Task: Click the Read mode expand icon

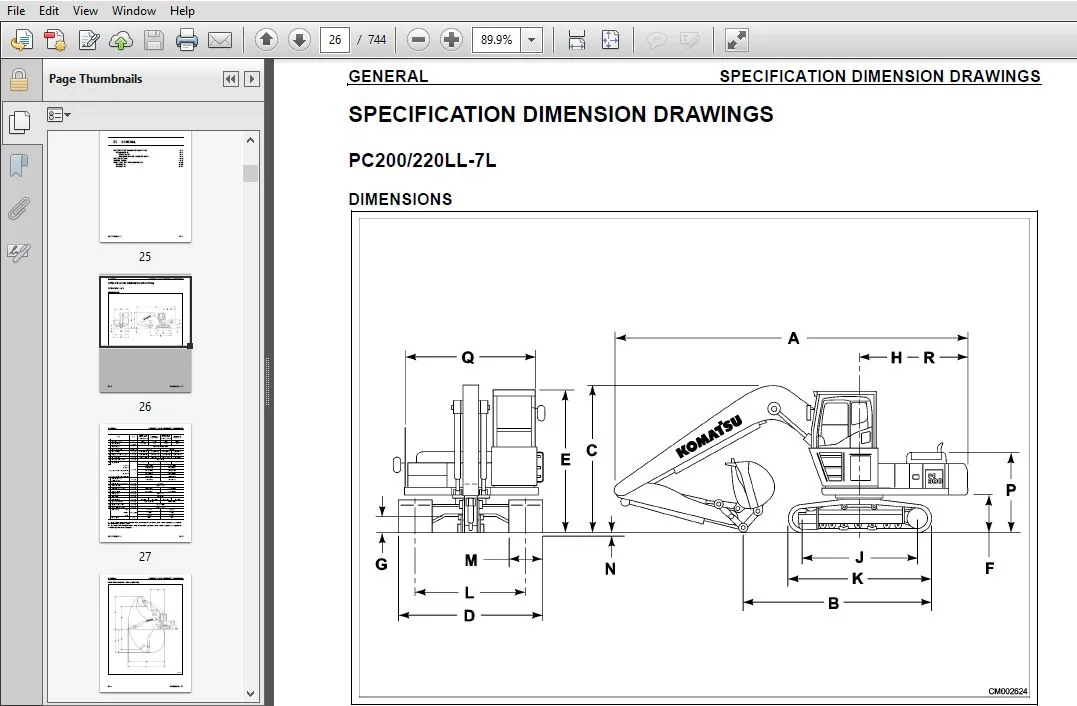Action: [x=736, y=40]
